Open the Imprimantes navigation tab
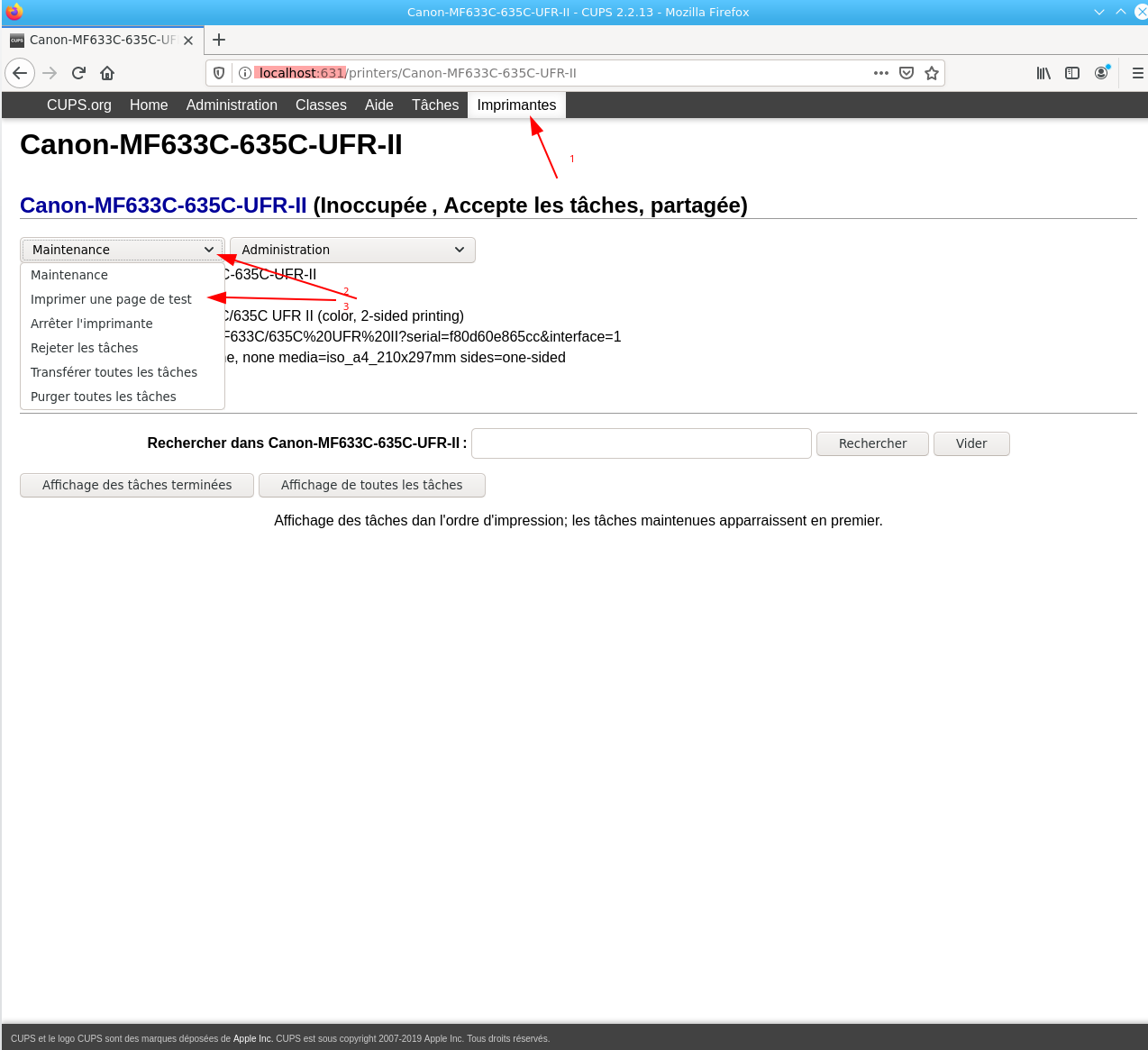The height and width of the screenshot is (1050, 1148). [516, 105]
